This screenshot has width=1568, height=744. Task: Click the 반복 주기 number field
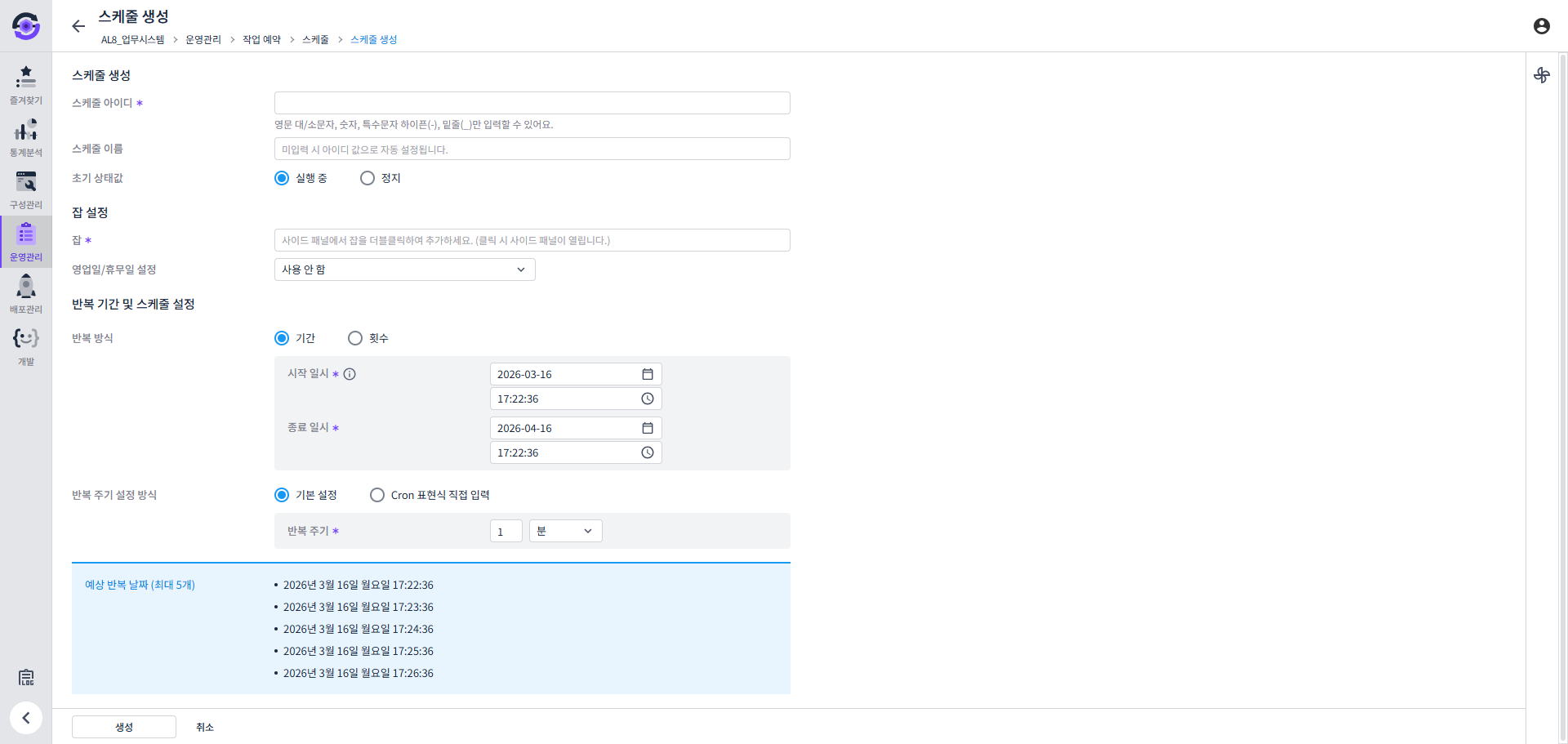pyautogui.click(x=506, y=531)
